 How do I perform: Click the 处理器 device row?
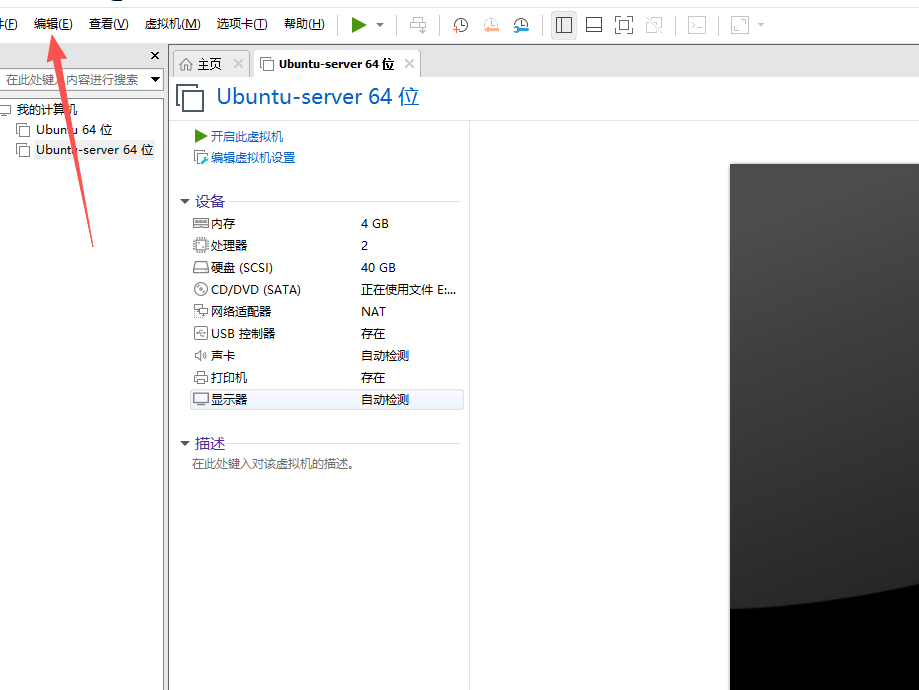click(x=326, y=246)
